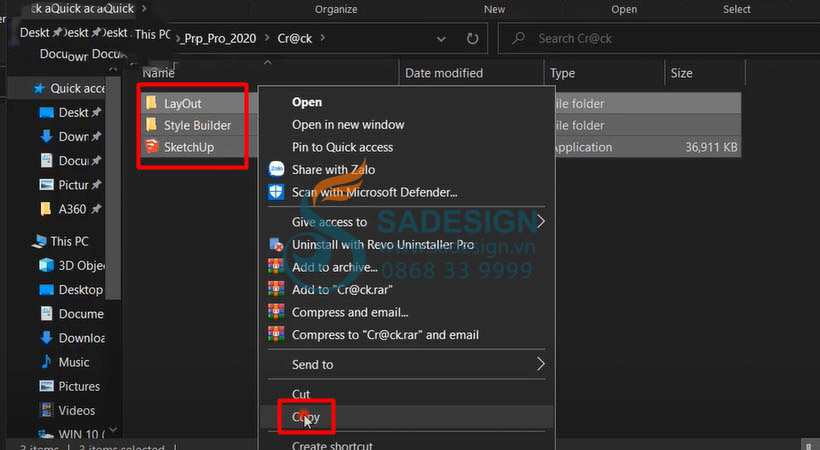Viewport: 820px width, 450px height.
Task: Choose Open from the context menu
Action: coord(307,102)
